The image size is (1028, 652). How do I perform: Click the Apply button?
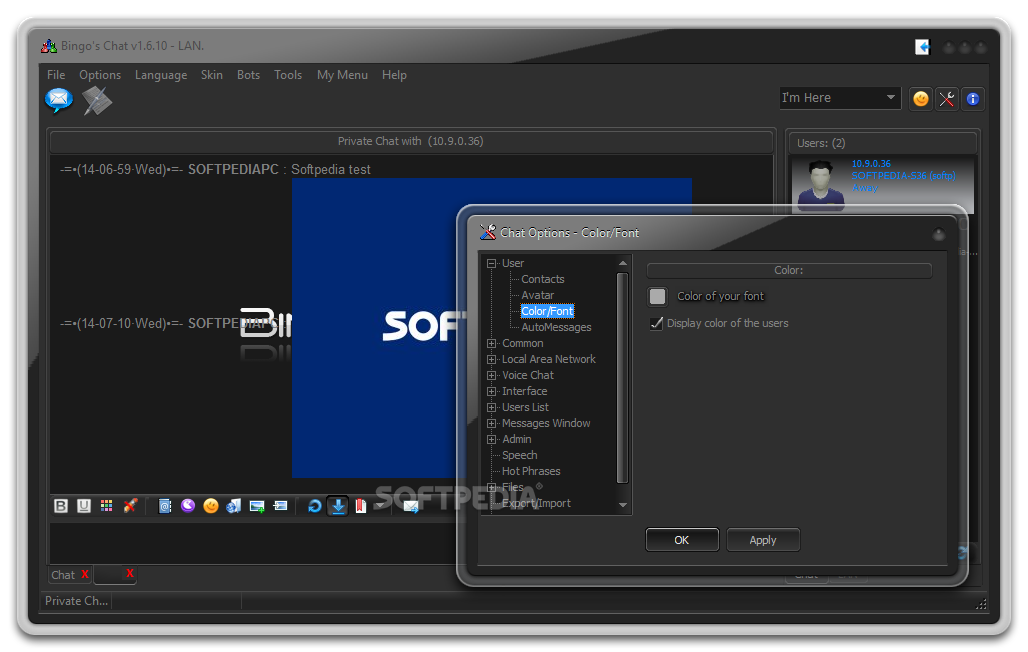point(763,540)
